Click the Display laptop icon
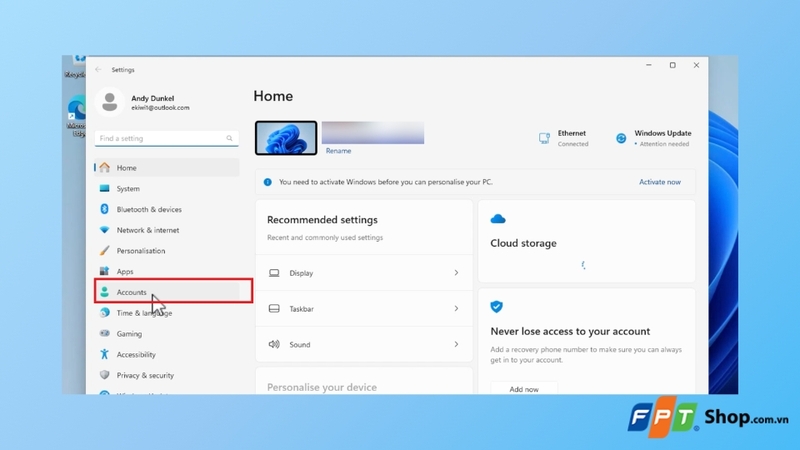Screen dimensions: 800x450 coord(274,273)
